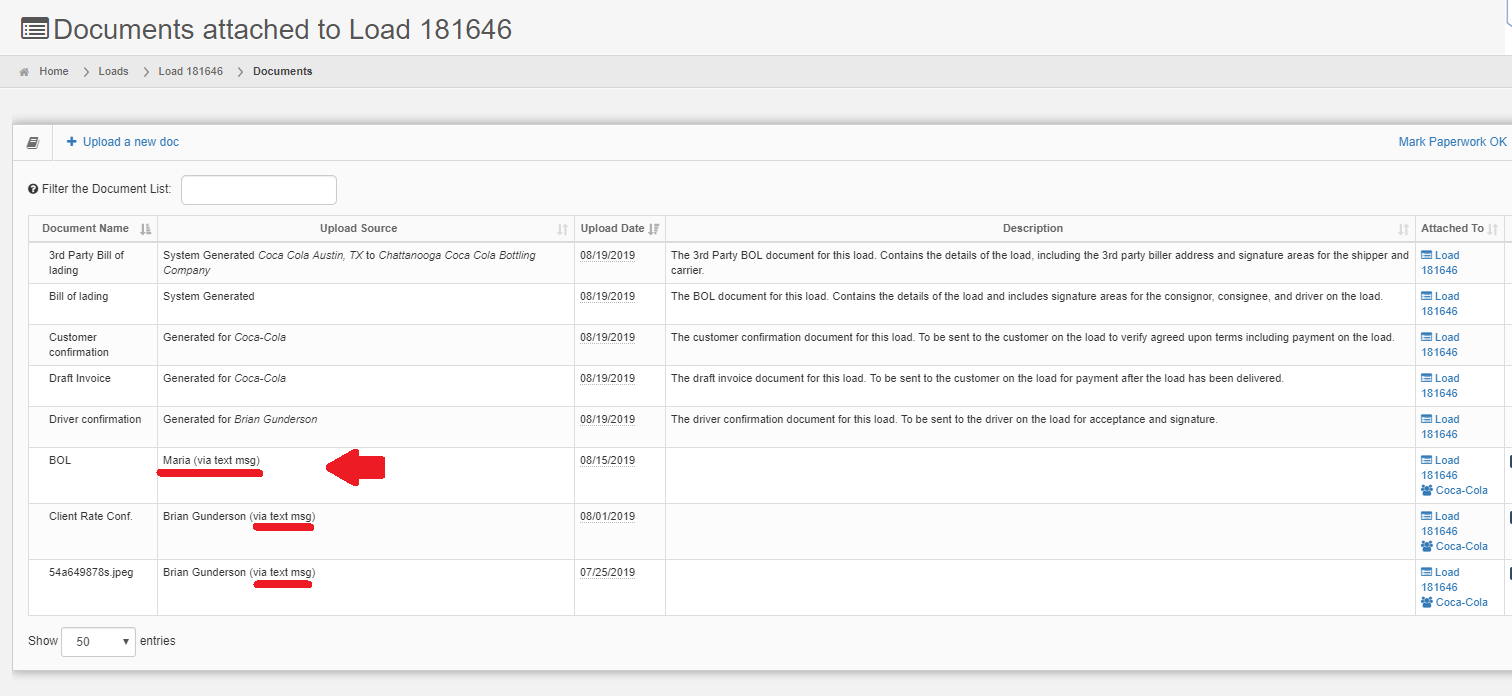This screenshot has height=696, width=1512.
Task: Click Documents breadcrumb item
Action: pos(282,72)
